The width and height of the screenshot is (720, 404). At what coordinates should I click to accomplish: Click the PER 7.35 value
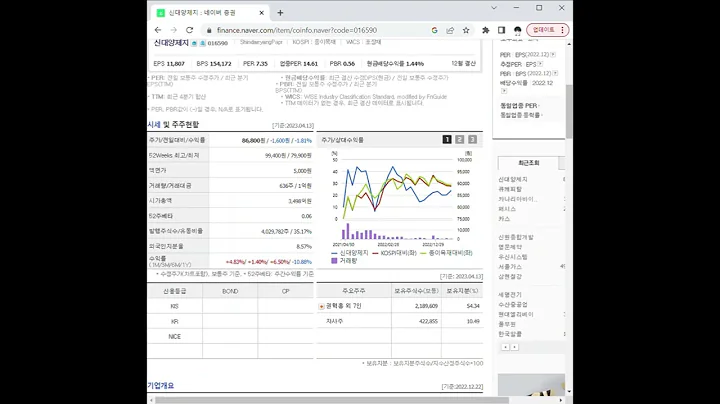[255, 64]
